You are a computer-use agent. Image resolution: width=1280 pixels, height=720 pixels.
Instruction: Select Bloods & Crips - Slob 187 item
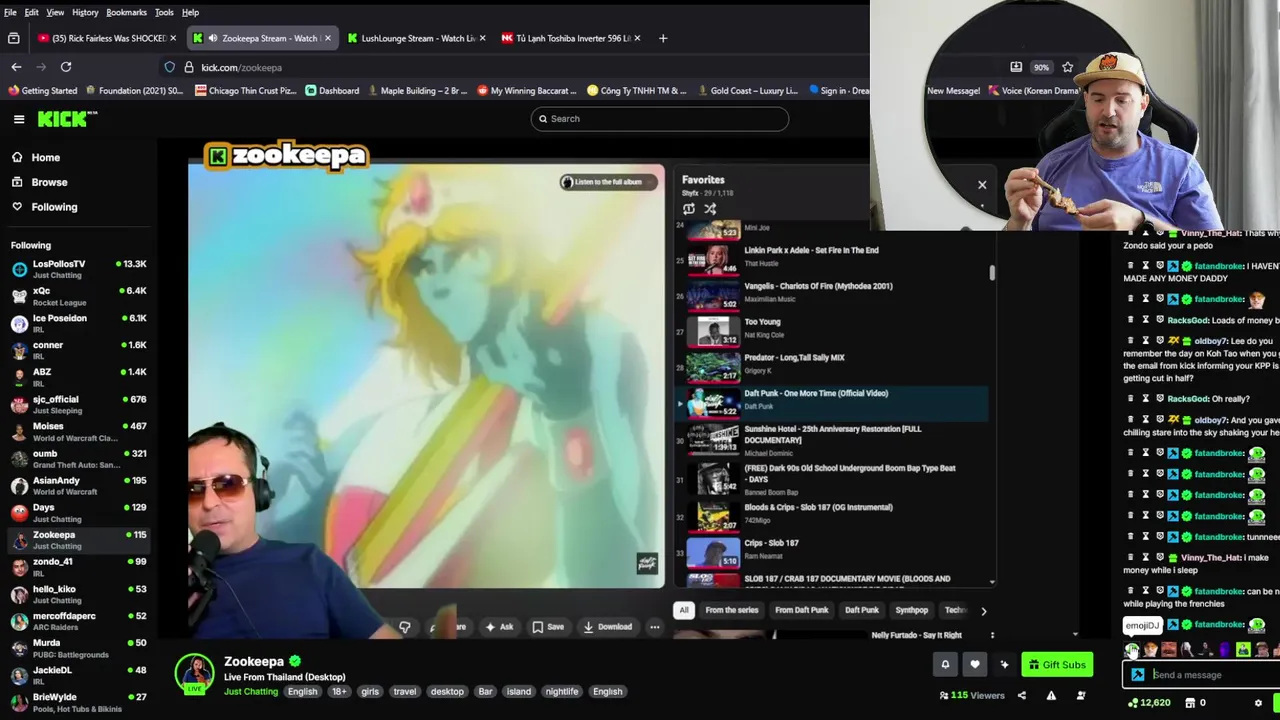[x=830, y=515]
